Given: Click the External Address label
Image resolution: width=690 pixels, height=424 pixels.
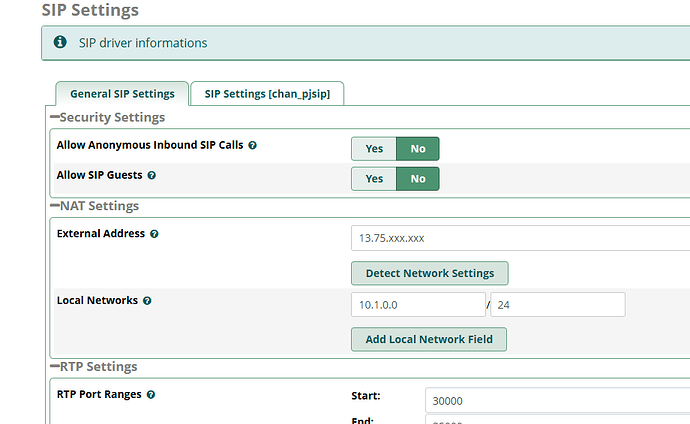Looking at the screenshot, I should pos(101,234).
